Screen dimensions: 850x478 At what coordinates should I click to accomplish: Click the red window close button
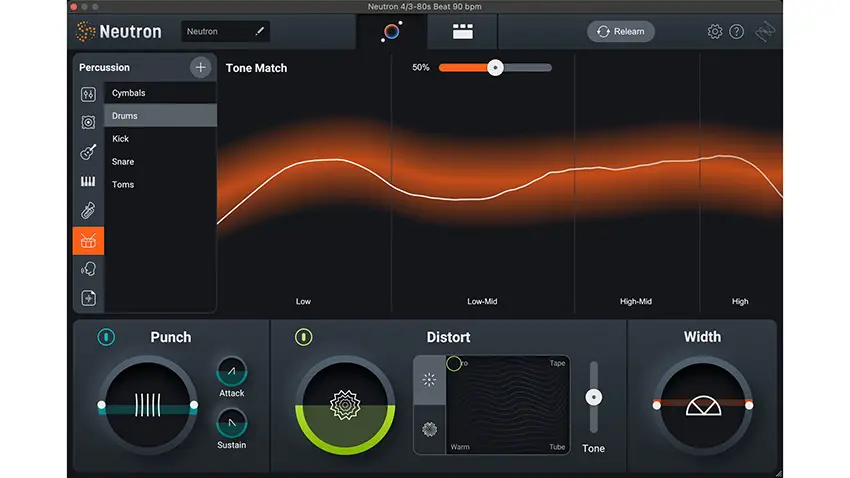pyautogui.click(x=74, y=7)
